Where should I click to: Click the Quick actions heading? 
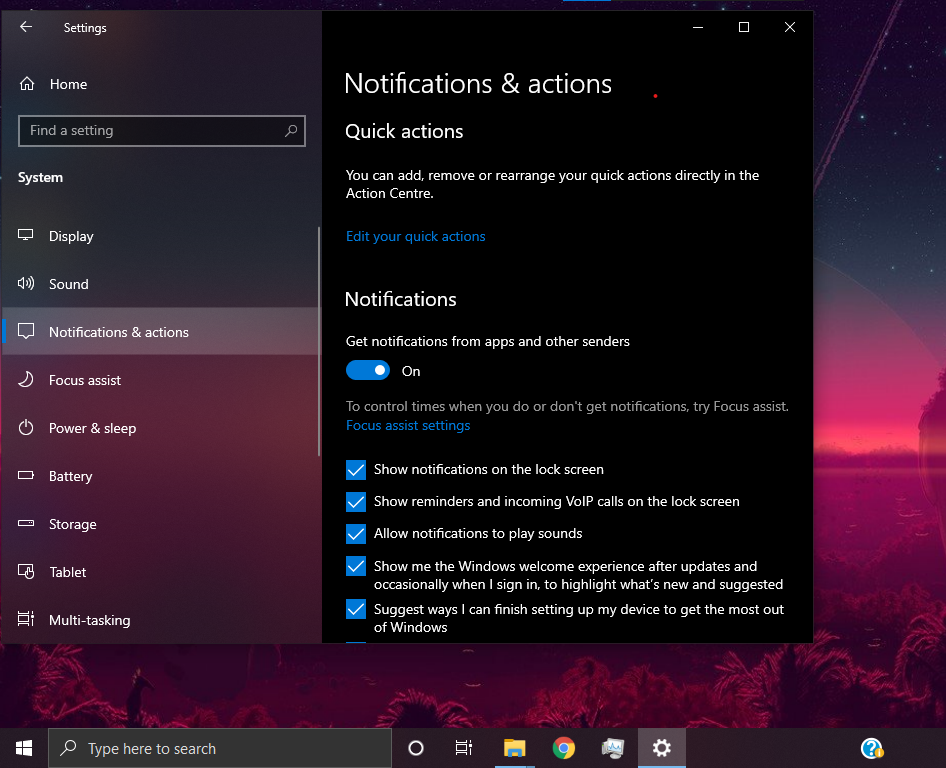[404, 132]
